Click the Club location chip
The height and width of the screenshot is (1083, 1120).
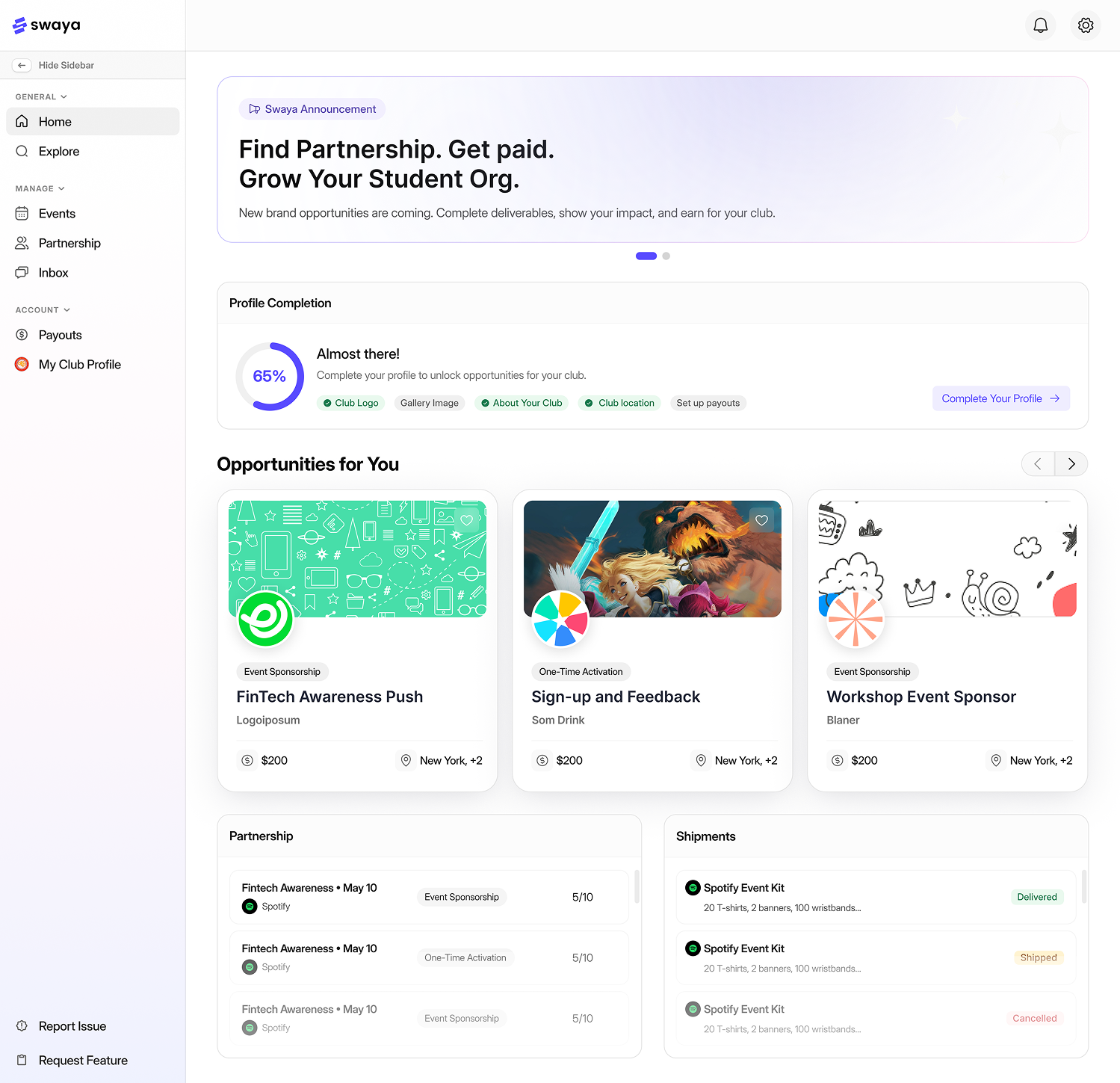[x=619, y=403]
